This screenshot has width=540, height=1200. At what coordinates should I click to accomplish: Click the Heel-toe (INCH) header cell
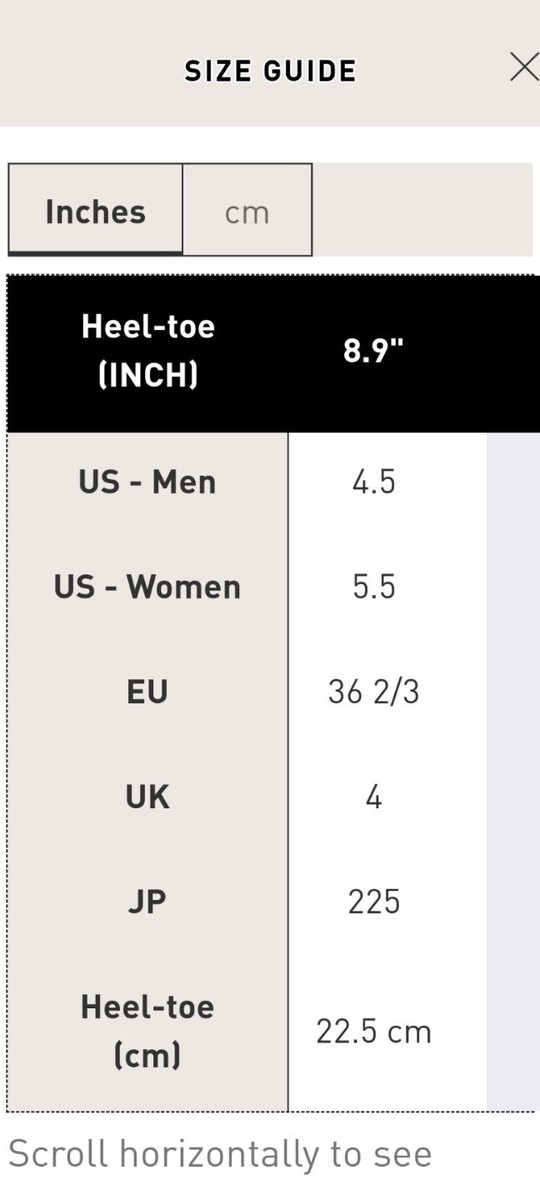[x=148, y=352]
